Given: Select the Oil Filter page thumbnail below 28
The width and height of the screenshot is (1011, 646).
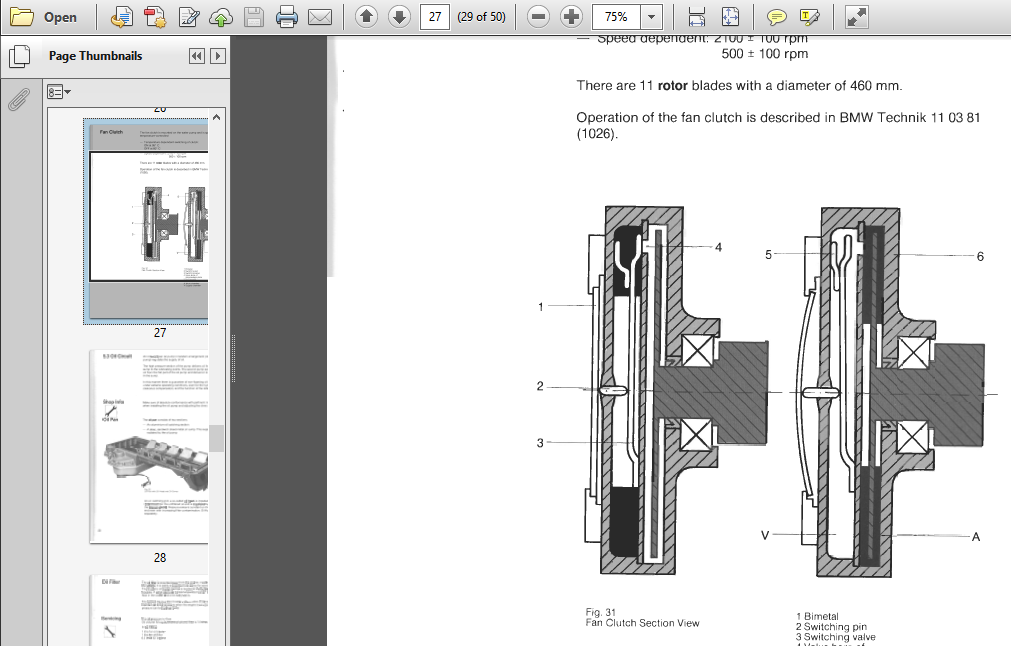Looking at the screenshot, I should pos(148,610).
